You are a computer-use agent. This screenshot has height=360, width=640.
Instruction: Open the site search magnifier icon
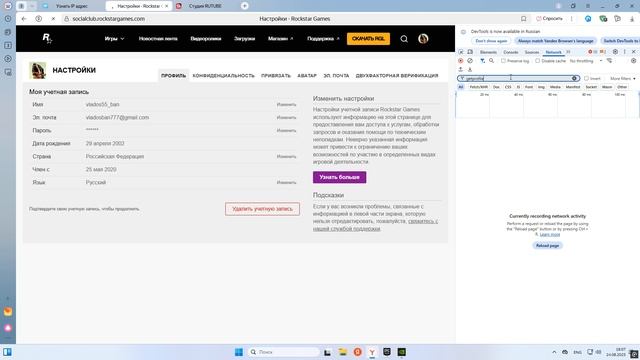(x=404, y=39)
